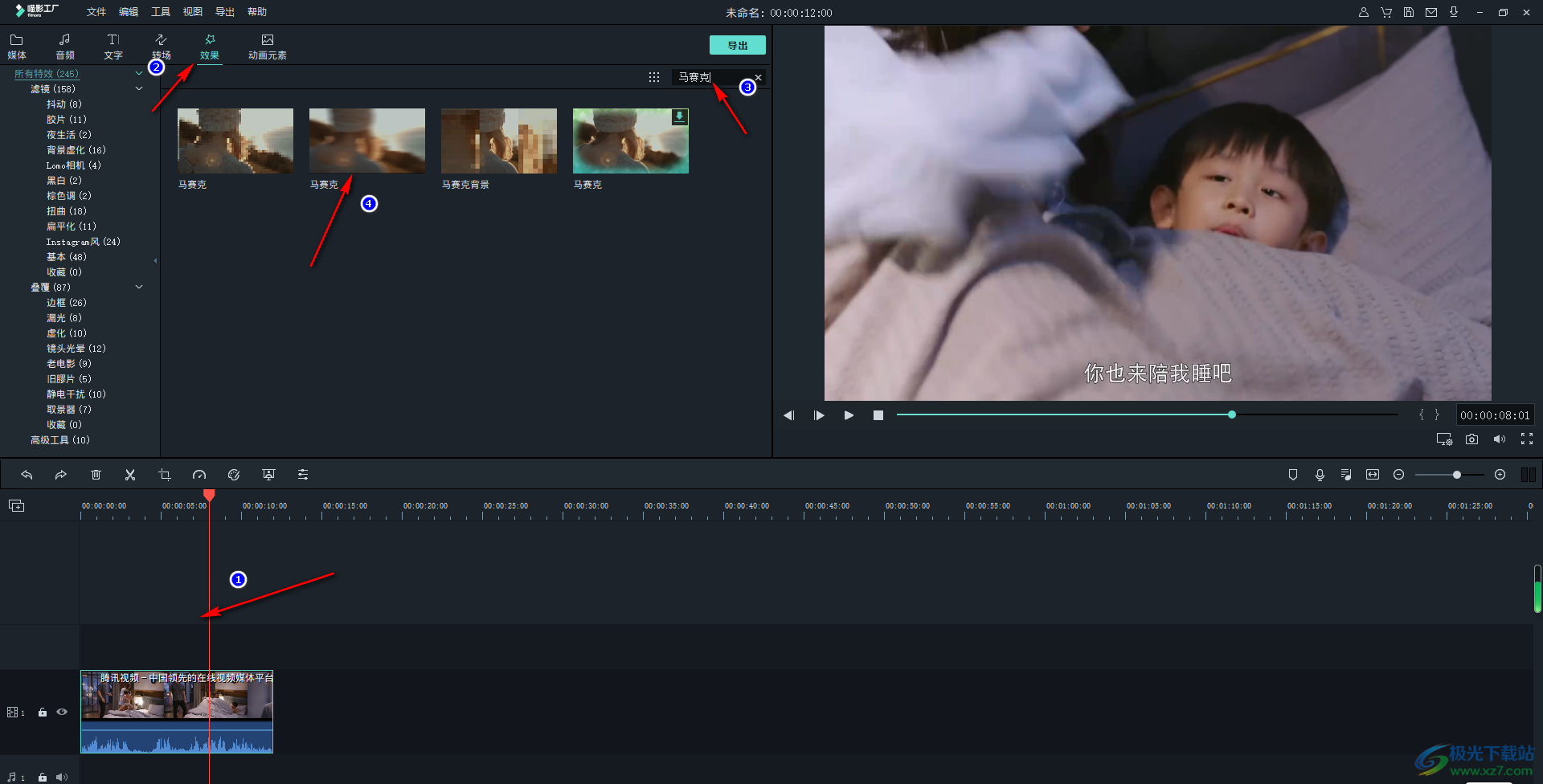Adjust preview volume speaker icon
This screenshot has height=784, width=1543.
click(x=1500, y=439)
